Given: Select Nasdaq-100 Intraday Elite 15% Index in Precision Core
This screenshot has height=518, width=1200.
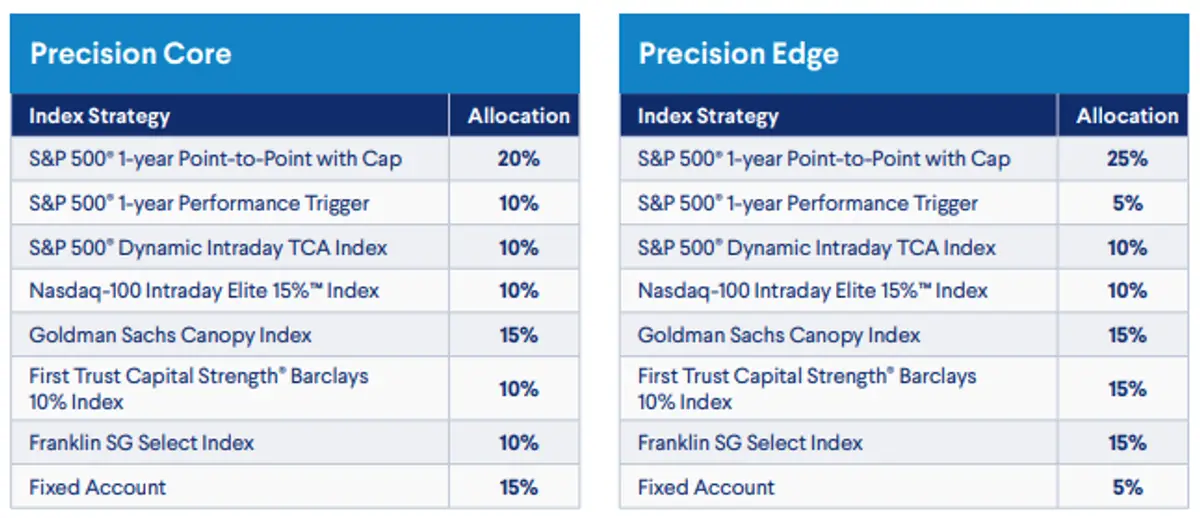Looking at the screenshot, I should point(204,291).
